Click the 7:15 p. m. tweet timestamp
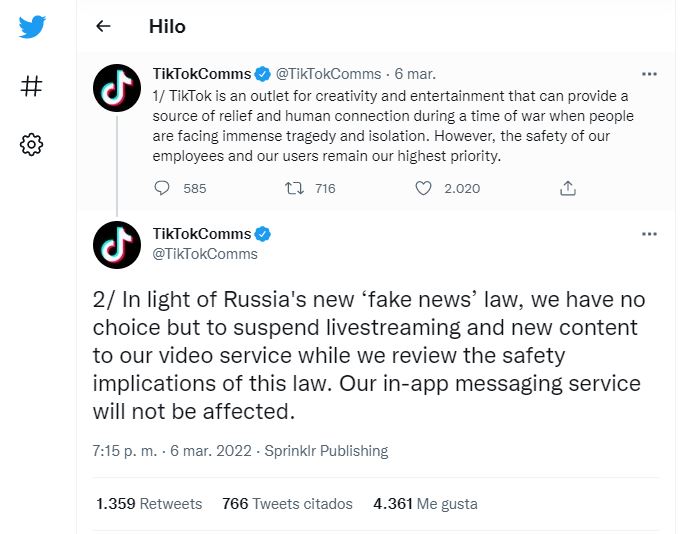Image resolution: width=680 pixels, height=534 pixels. 124,451
